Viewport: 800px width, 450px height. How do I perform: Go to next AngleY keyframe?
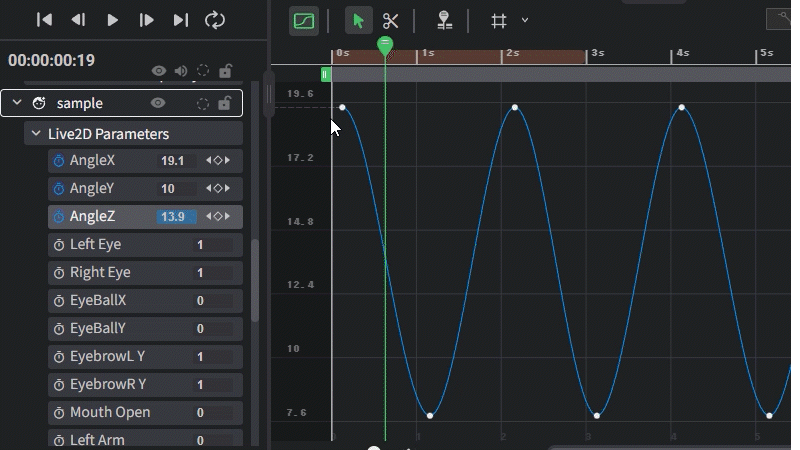click(x=227, y=188)
